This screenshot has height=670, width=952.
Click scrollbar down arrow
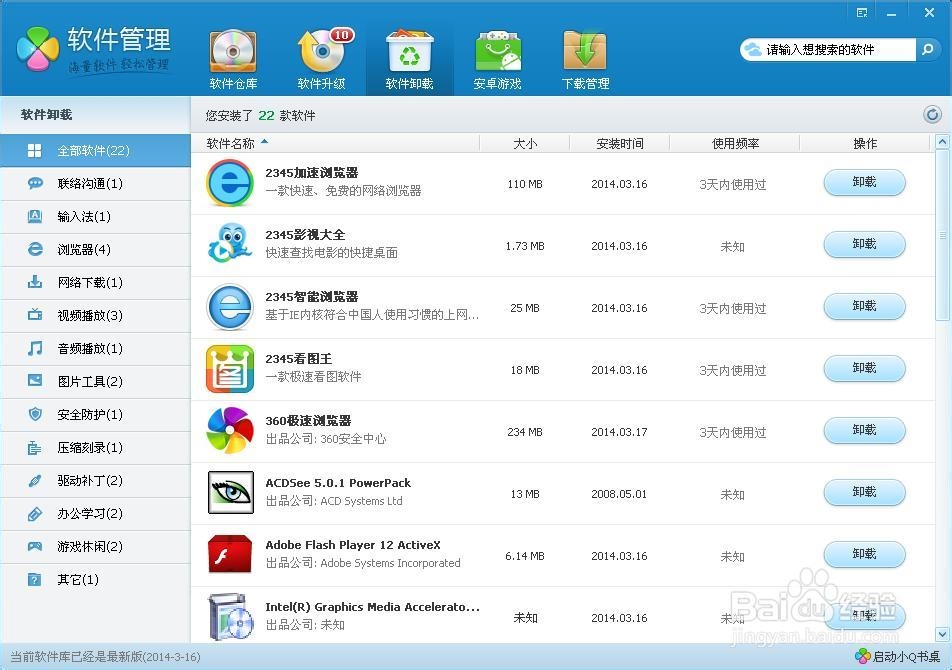(x=942, y=634)
